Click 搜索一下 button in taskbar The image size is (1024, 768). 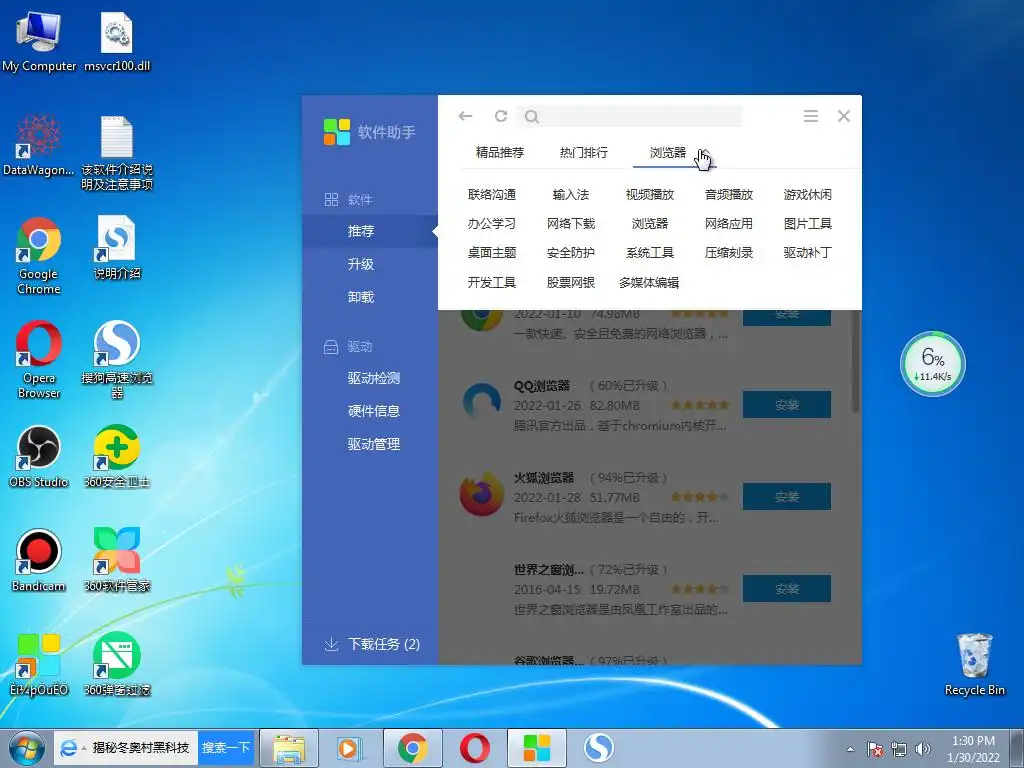(226, 748)
